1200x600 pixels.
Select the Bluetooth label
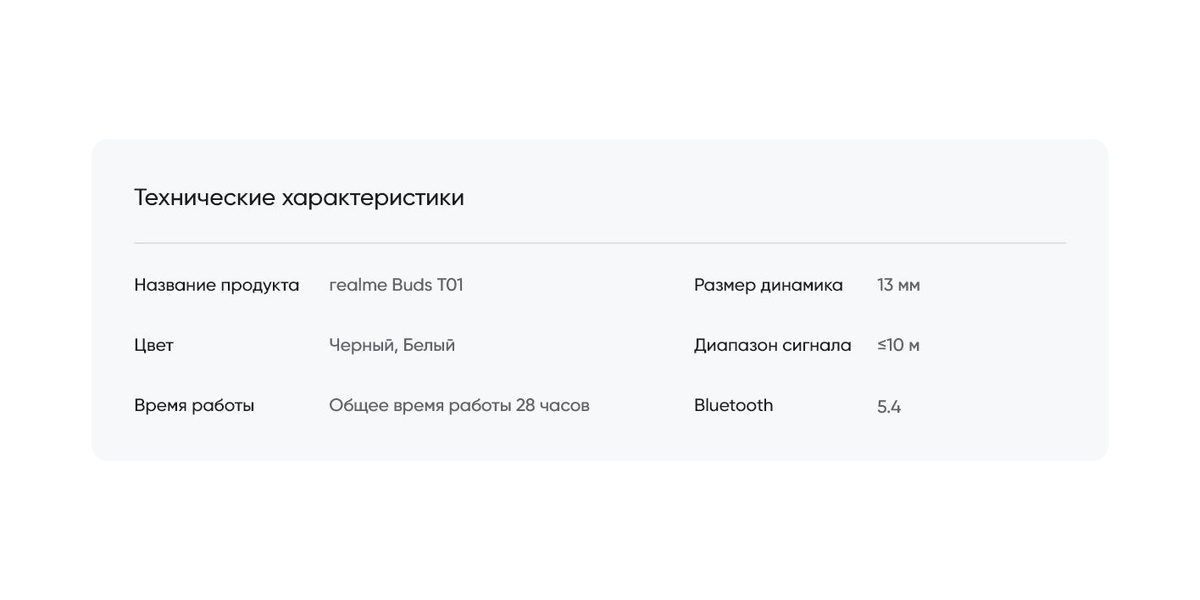[733, 405]
